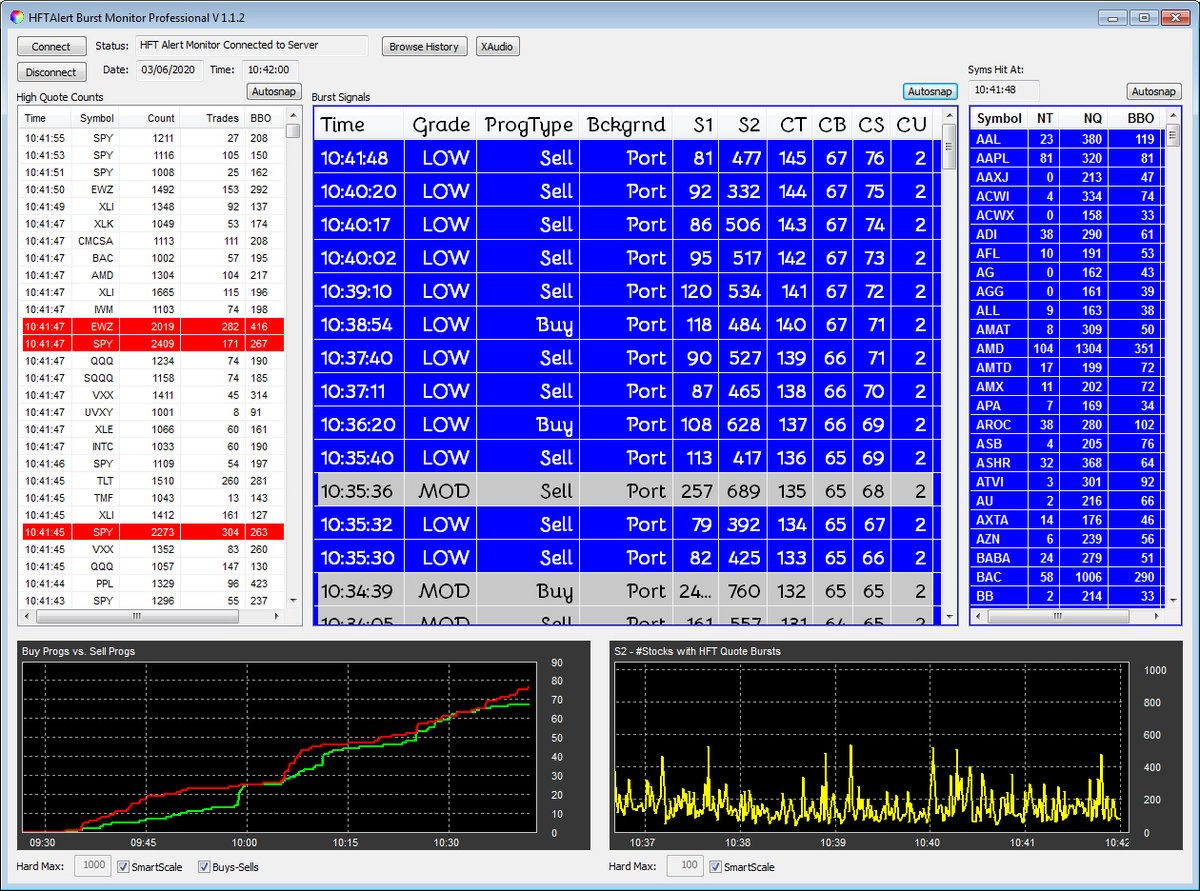1200x891 pixels.
Task: Click the XAudio button
Action: tap(498, 46)
